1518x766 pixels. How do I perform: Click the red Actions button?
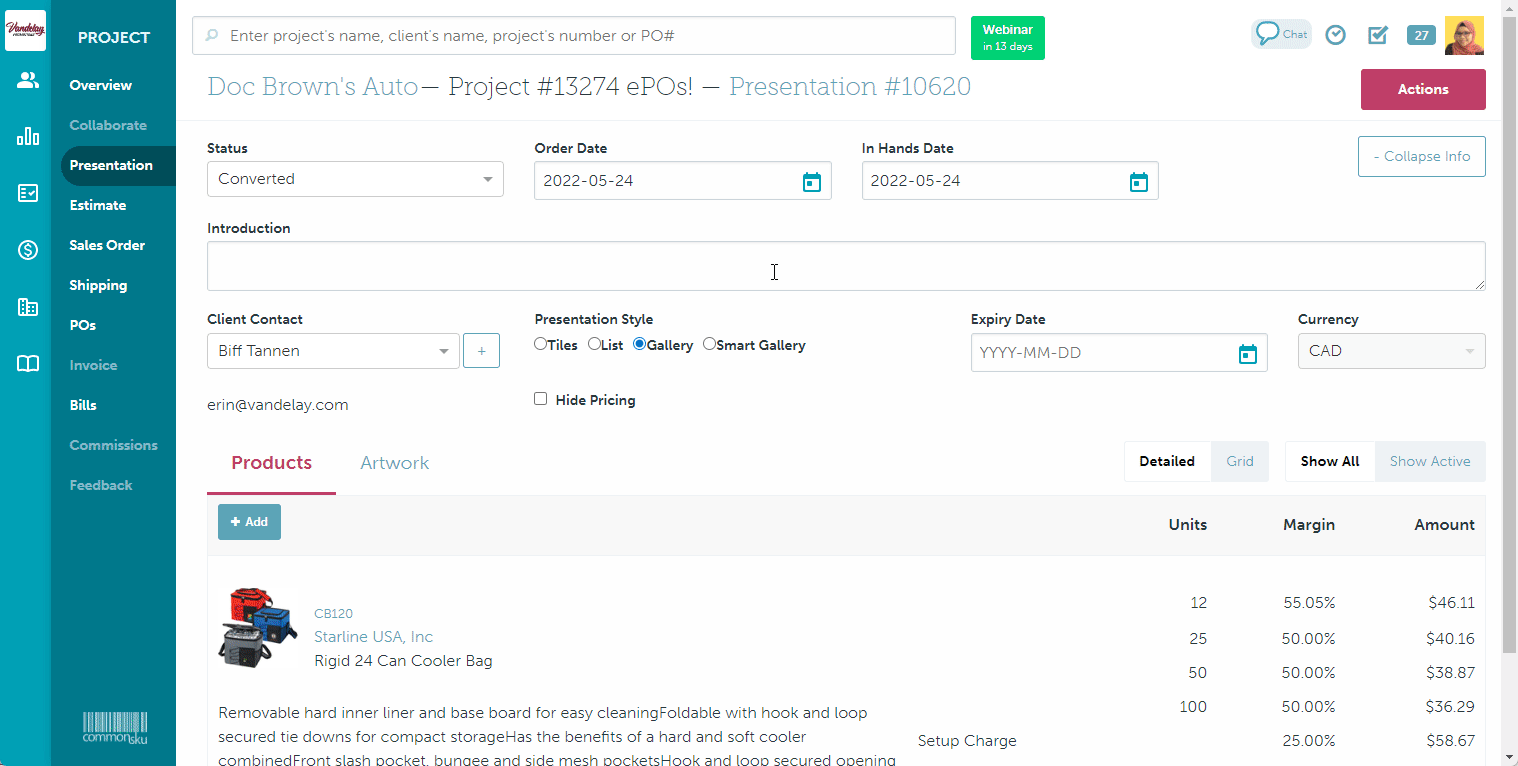pos(1422,89)
